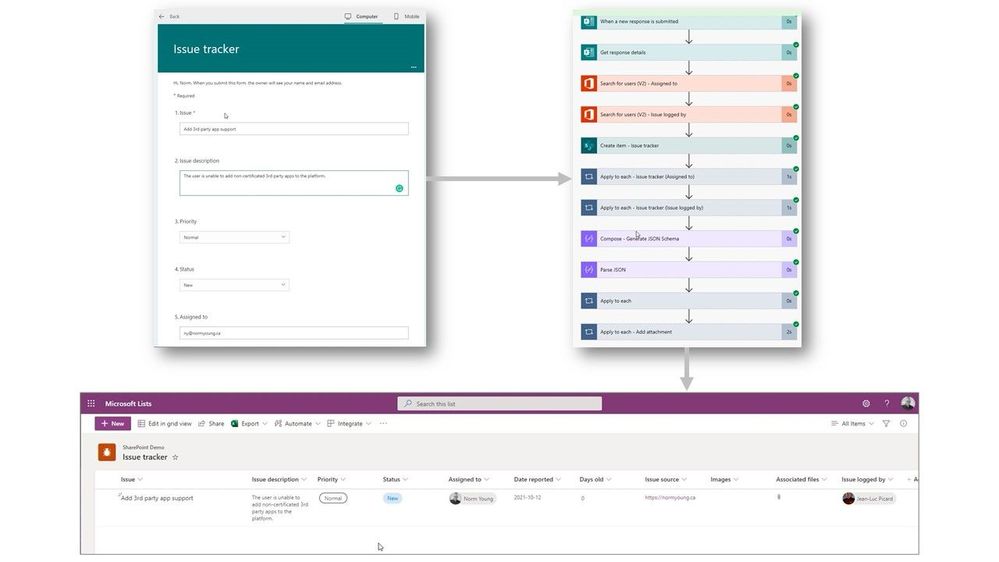Image resolution: width=999 pixels, height=562 pixels.
Task: Open the profile avatar in Lists header
Action: point(908,403)
